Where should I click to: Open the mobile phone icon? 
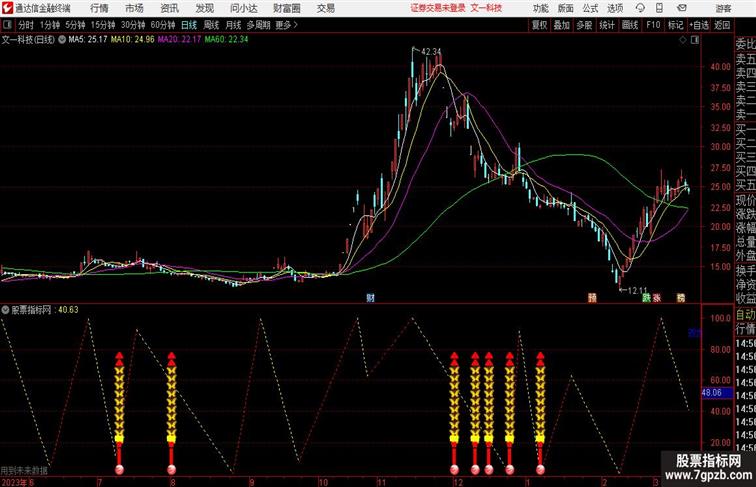pyautogui.click(x=660, y=8)
